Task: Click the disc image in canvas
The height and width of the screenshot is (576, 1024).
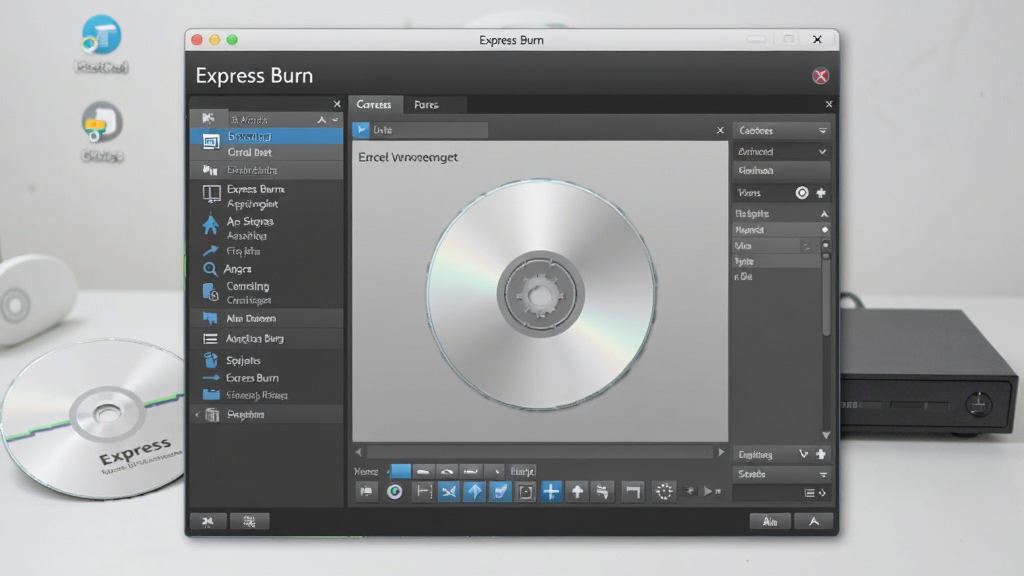Action: pos(541,294)
